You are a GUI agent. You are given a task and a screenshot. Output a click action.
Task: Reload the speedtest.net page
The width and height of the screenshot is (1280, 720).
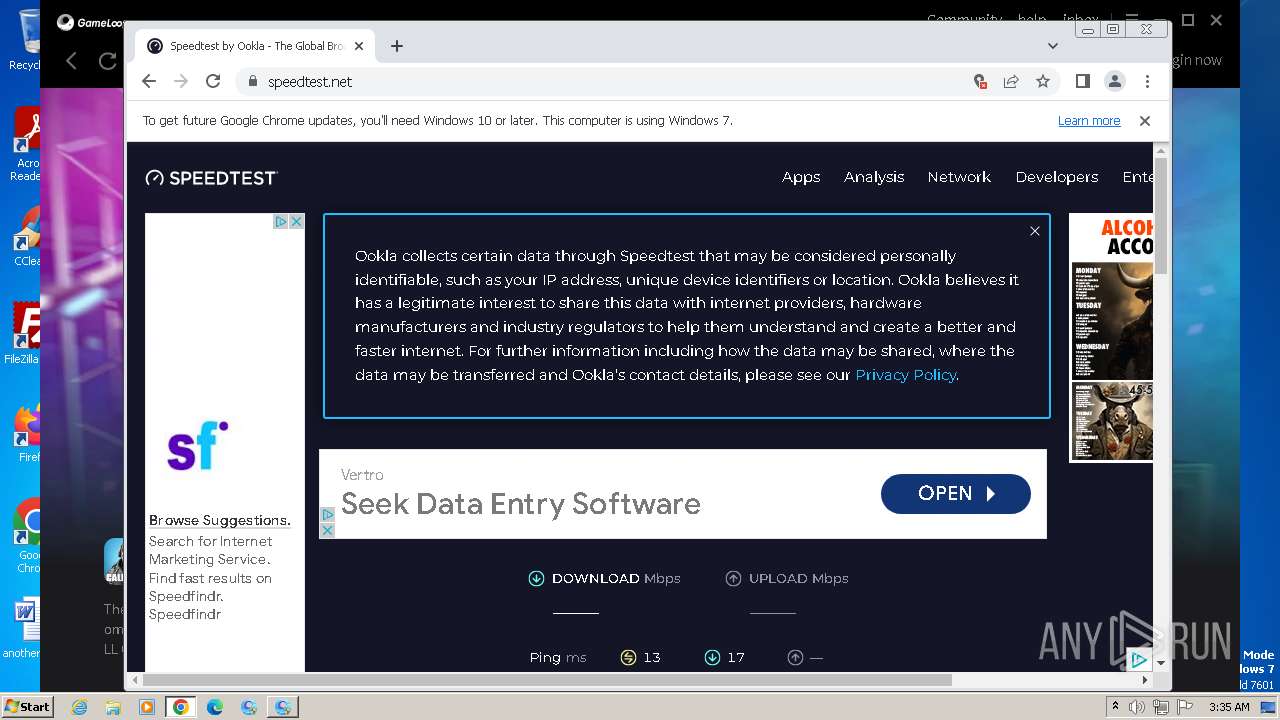(x=213, y=81)
